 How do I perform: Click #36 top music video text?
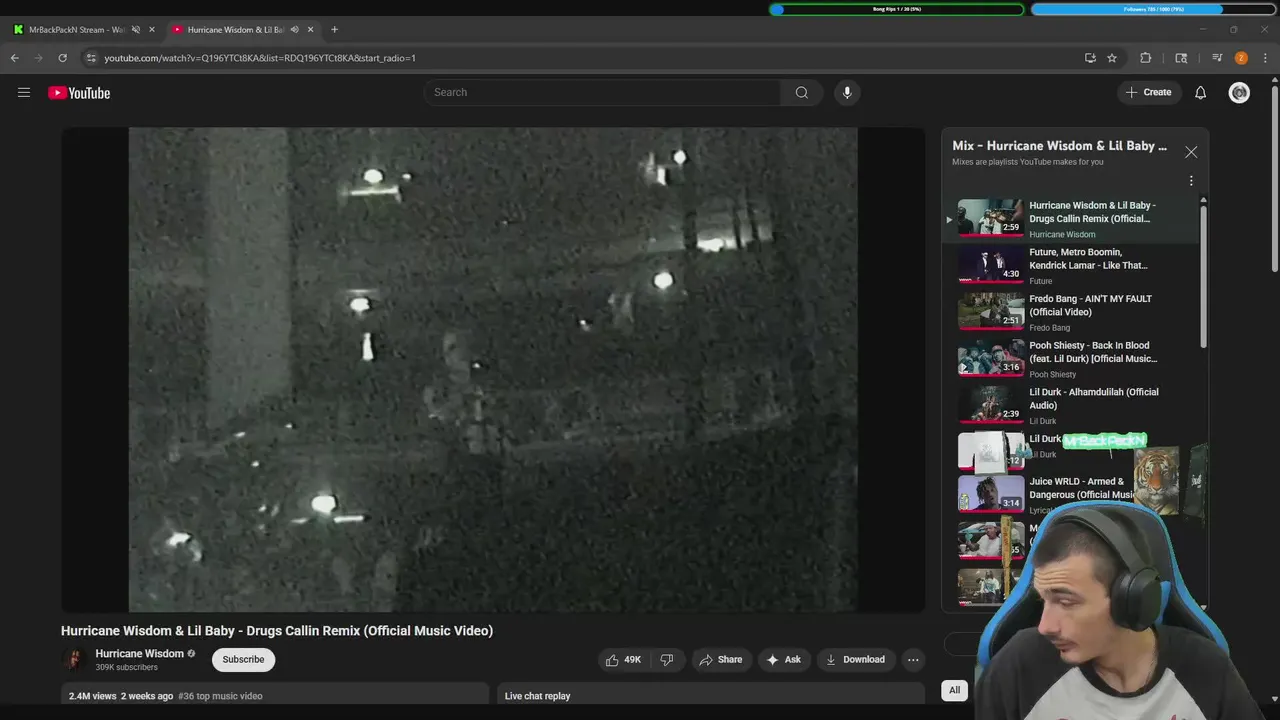(x=220, y=696)
